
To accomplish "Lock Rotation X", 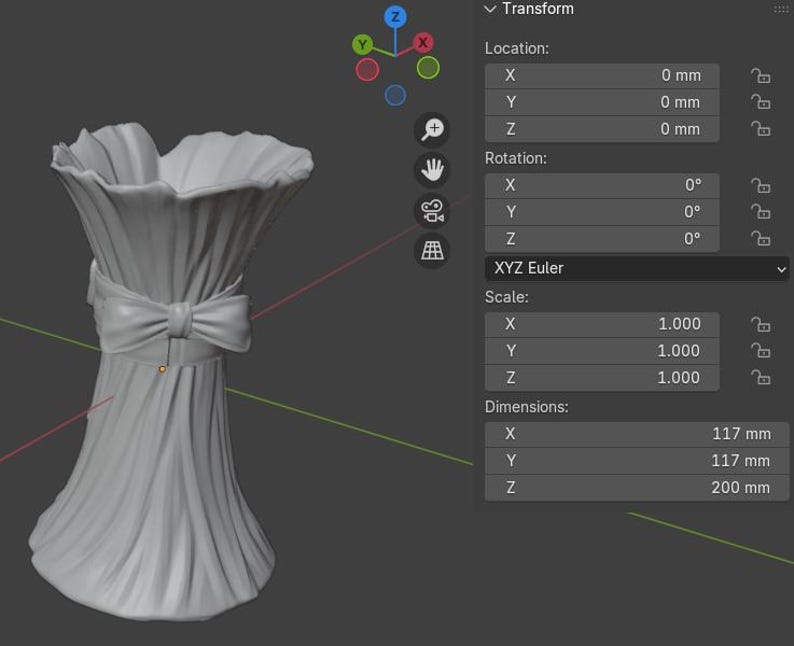I will point(761,186).
